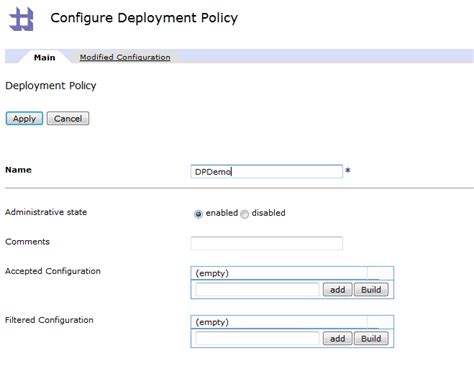Click the Filtered Configuration entry input

click(257, 338)
